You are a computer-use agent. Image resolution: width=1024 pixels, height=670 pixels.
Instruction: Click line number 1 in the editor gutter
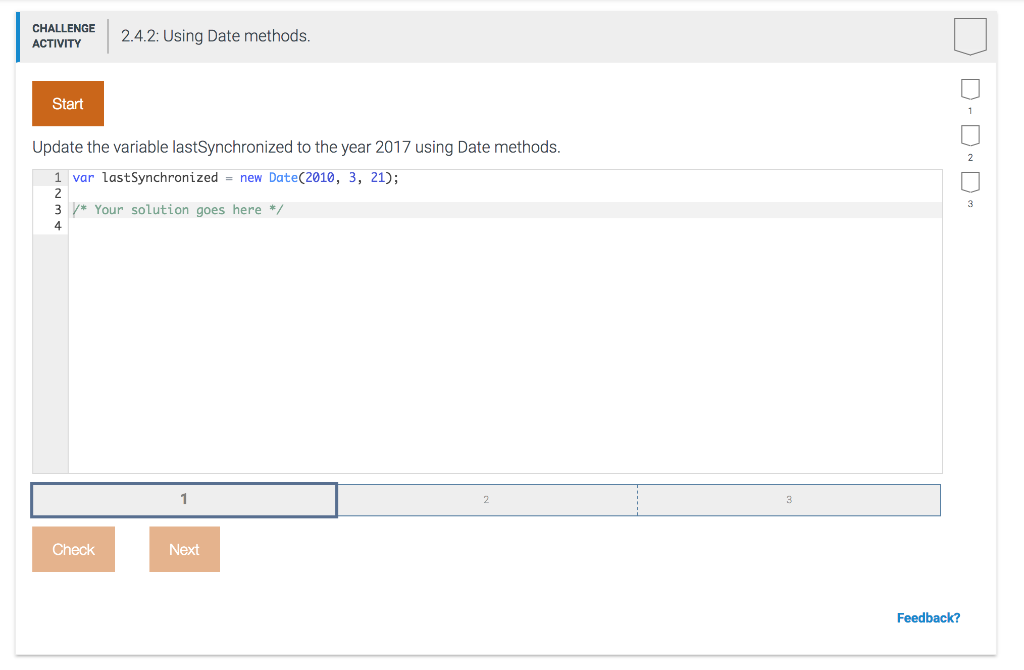(57, 177)
